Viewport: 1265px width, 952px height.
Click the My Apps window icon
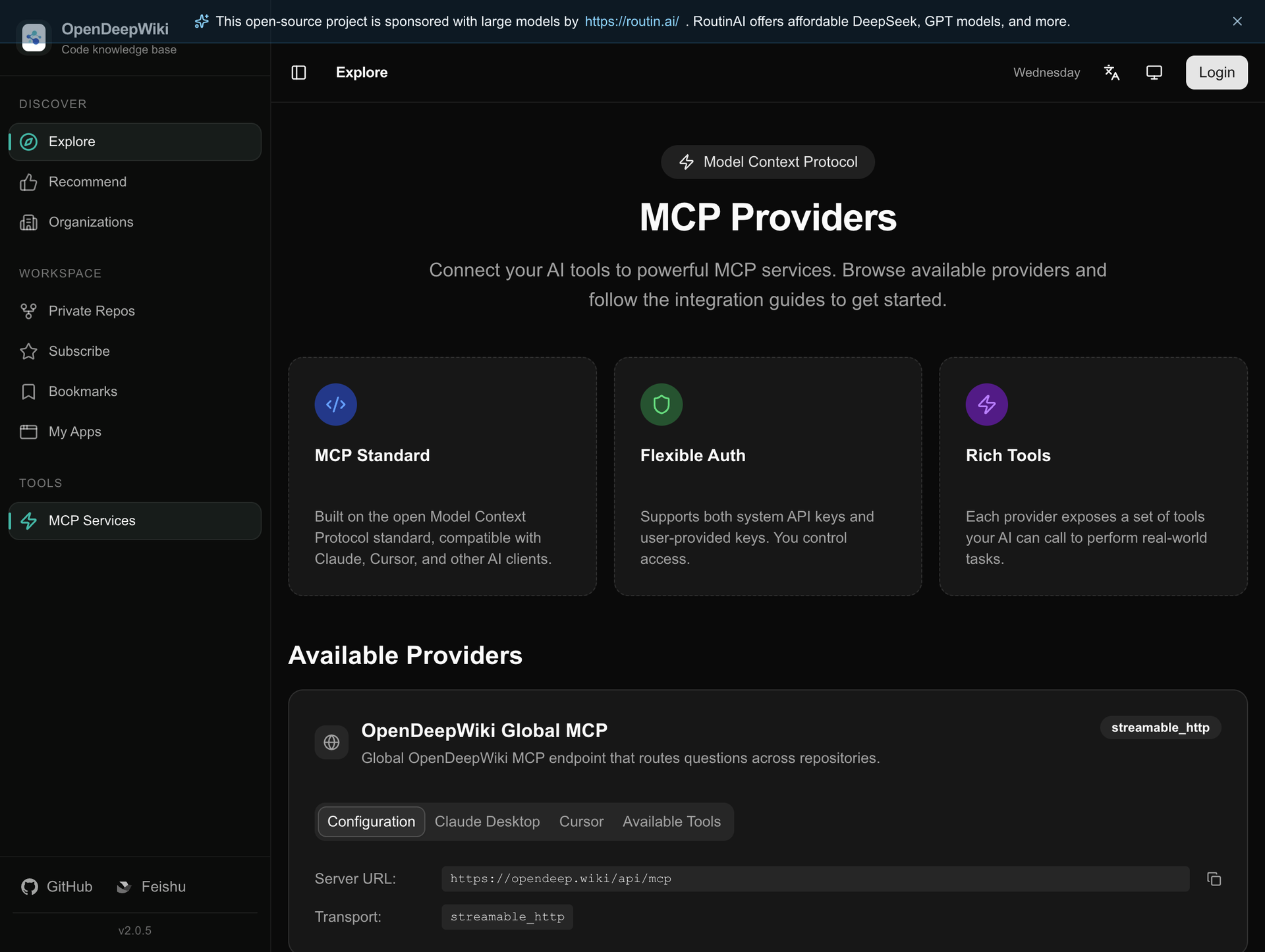(x=28, y=432)
